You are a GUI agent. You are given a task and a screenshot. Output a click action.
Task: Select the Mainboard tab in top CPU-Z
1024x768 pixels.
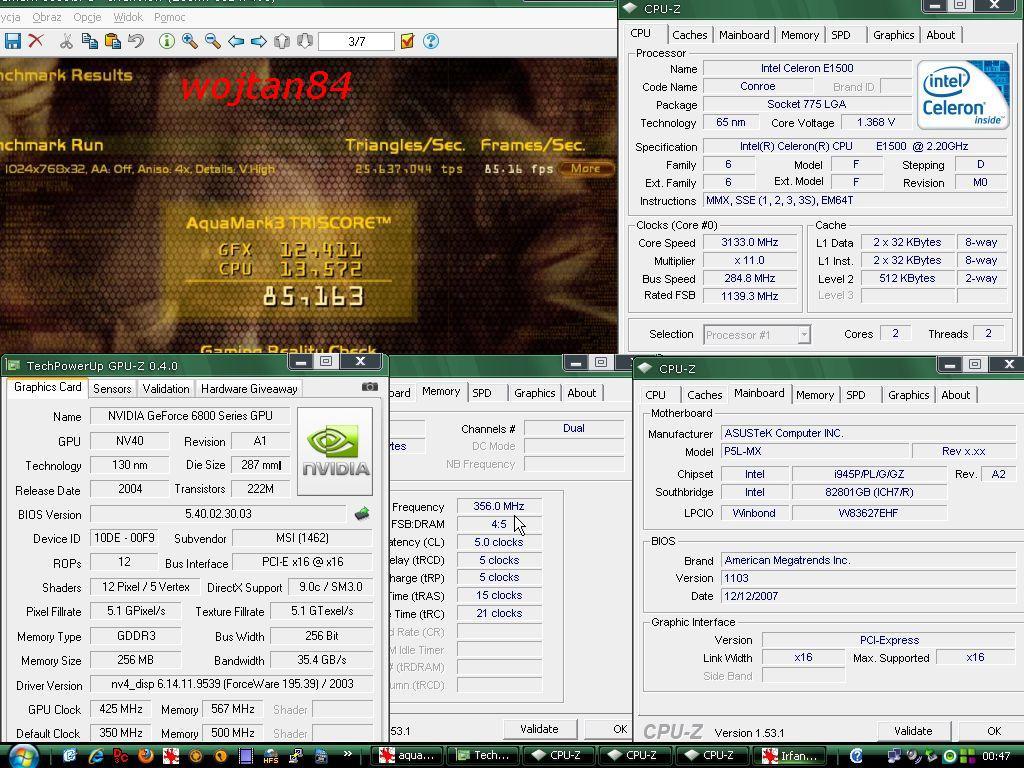click(744, 35)
